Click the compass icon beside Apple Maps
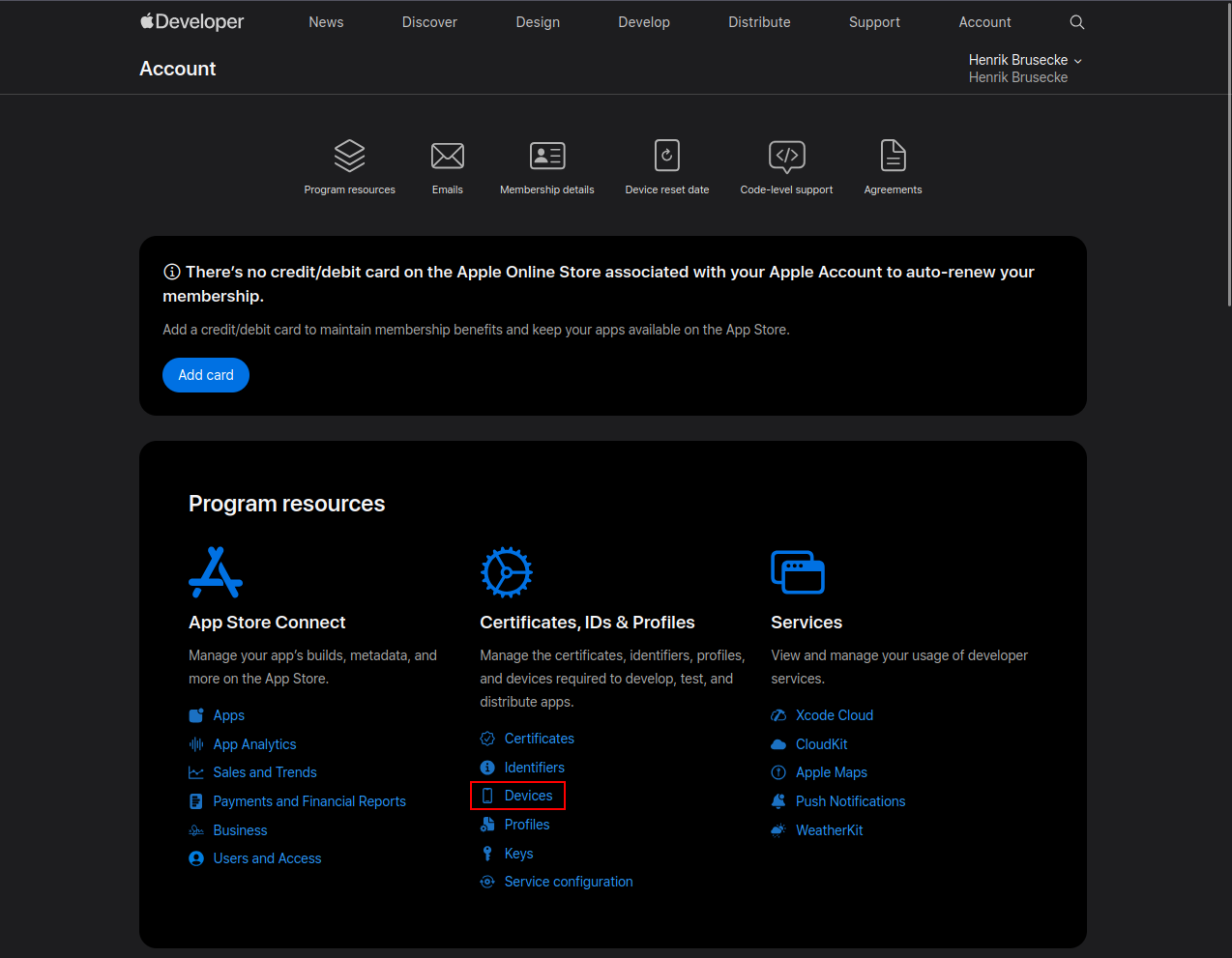Screen dimensions: 1232x958 [x=778, y=772]
